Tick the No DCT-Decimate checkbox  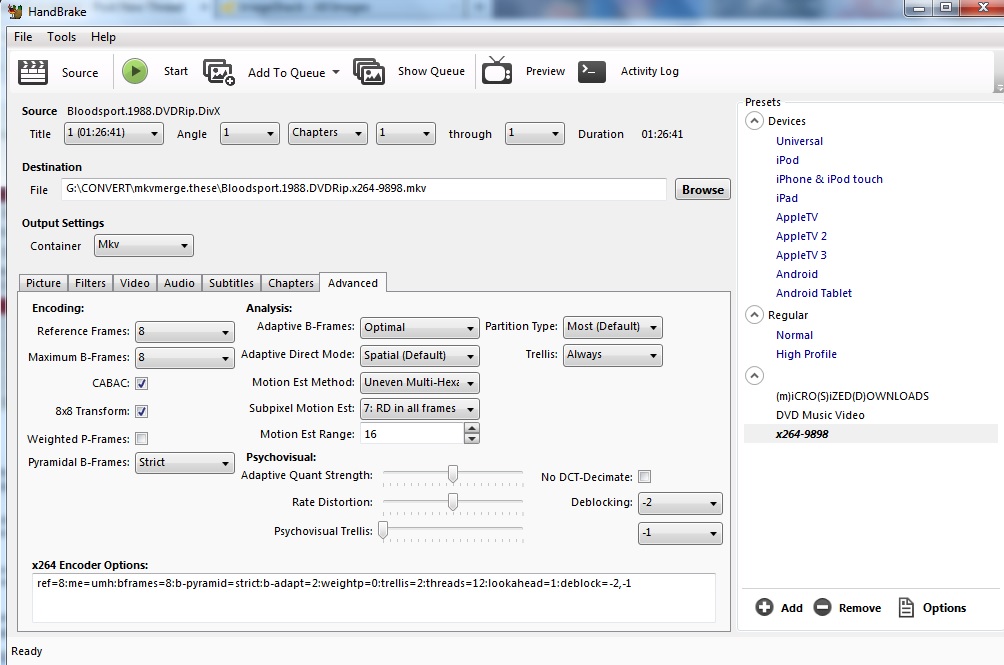tap(645, 477)
